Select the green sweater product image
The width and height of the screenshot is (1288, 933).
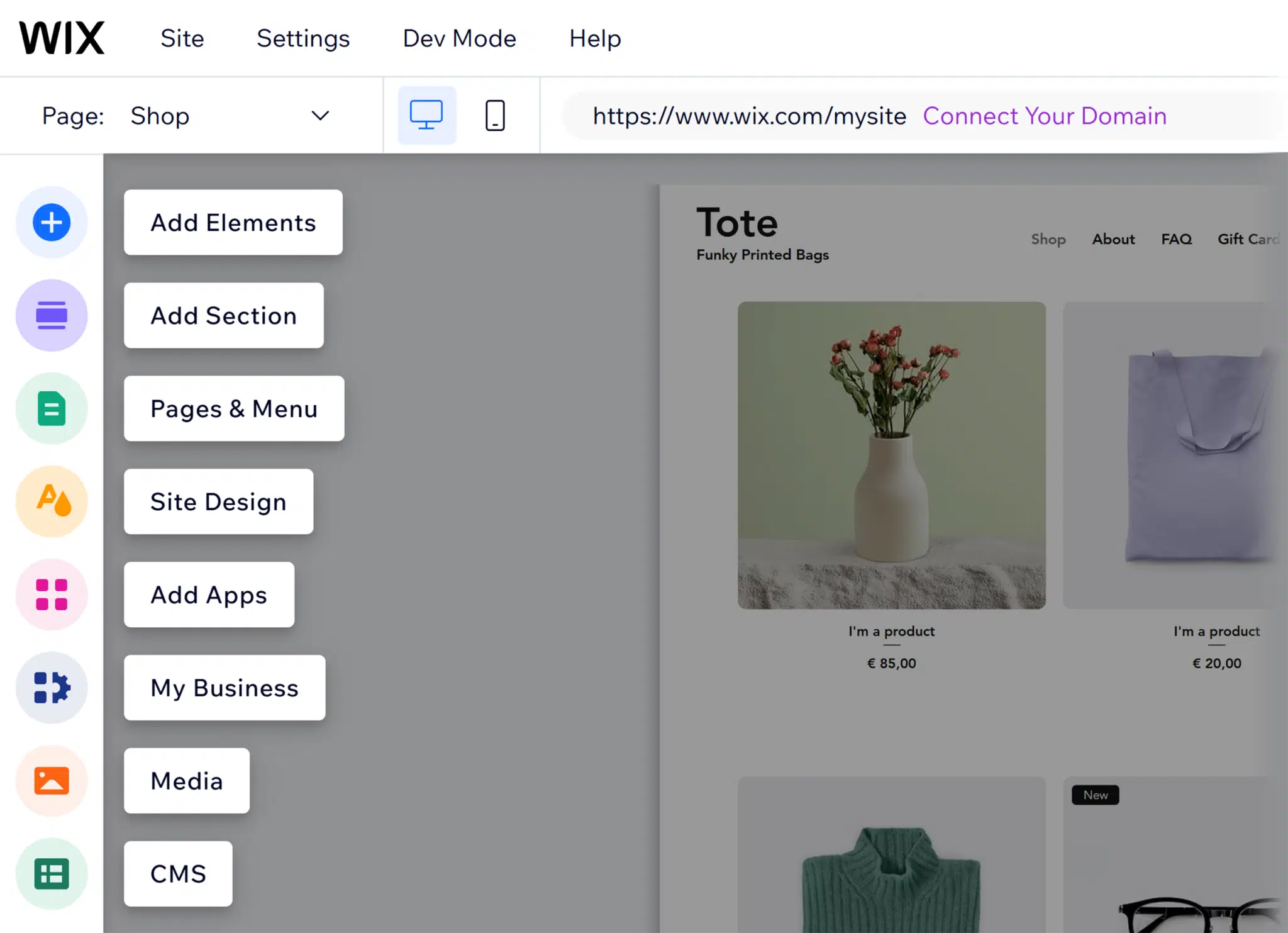[x=892, y=854]
